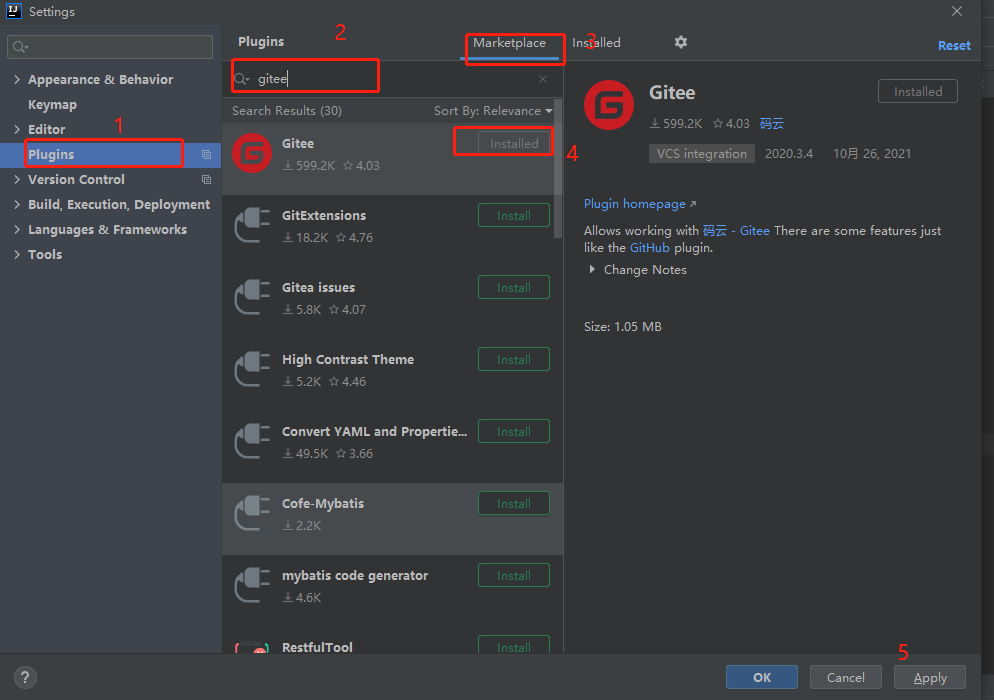994x700 pixels.
Task: Open the GitHub link in description
Action: pos(649,248)
